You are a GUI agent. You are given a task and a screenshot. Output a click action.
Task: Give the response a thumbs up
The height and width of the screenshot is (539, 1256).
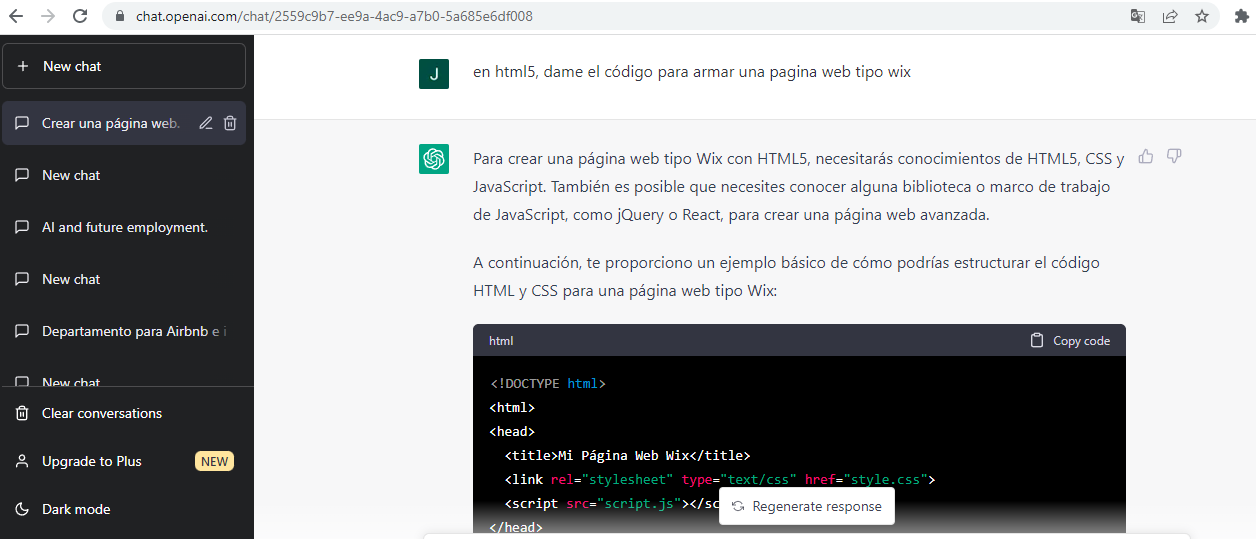tap(1146, 156)
